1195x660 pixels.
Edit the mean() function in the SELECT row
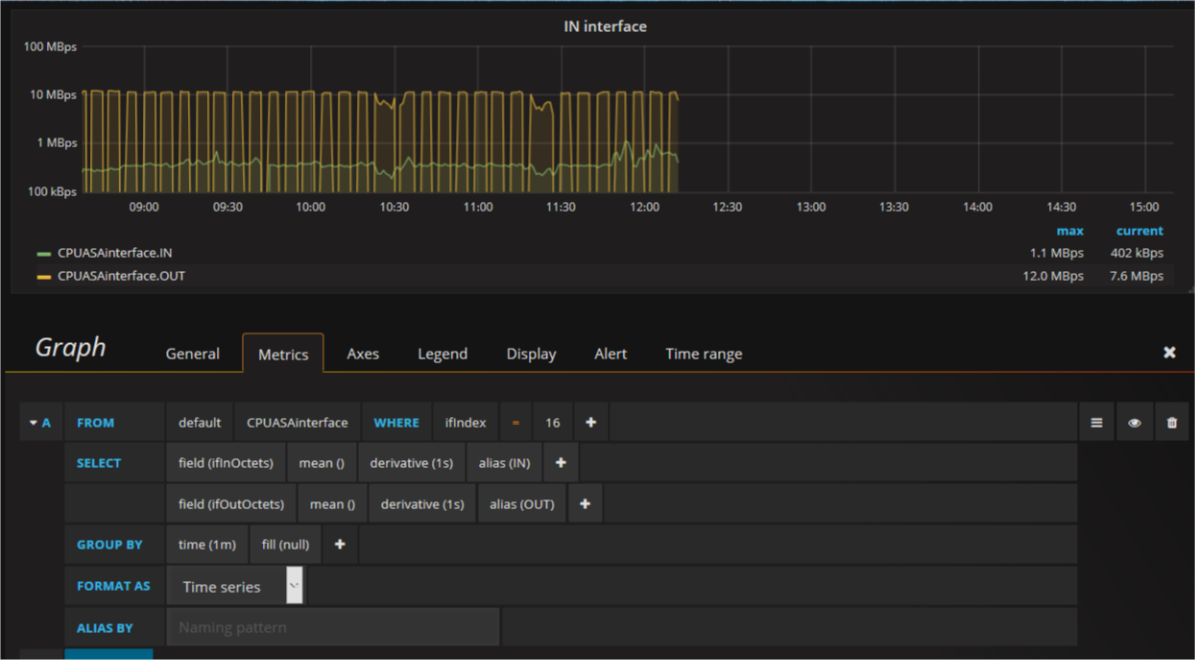321,462
